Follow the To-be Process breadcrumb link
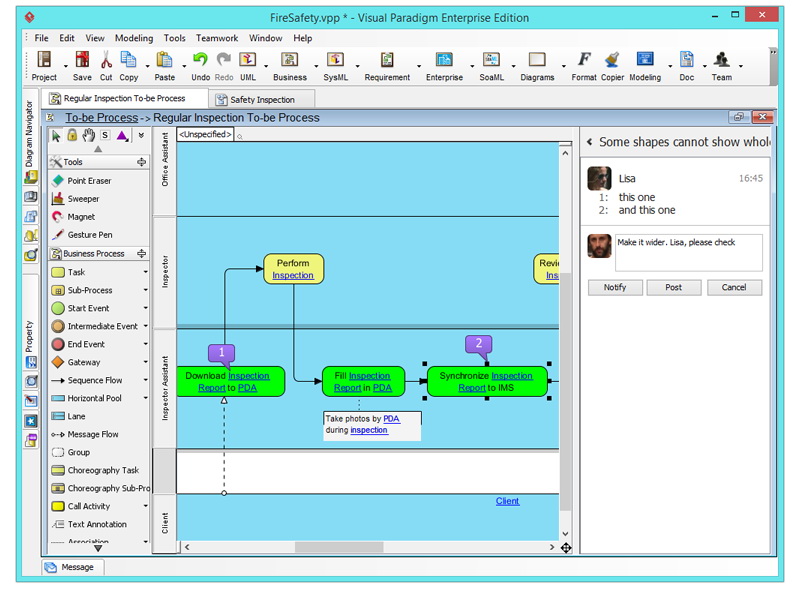 pyautogui.click(x=102, y=117)
